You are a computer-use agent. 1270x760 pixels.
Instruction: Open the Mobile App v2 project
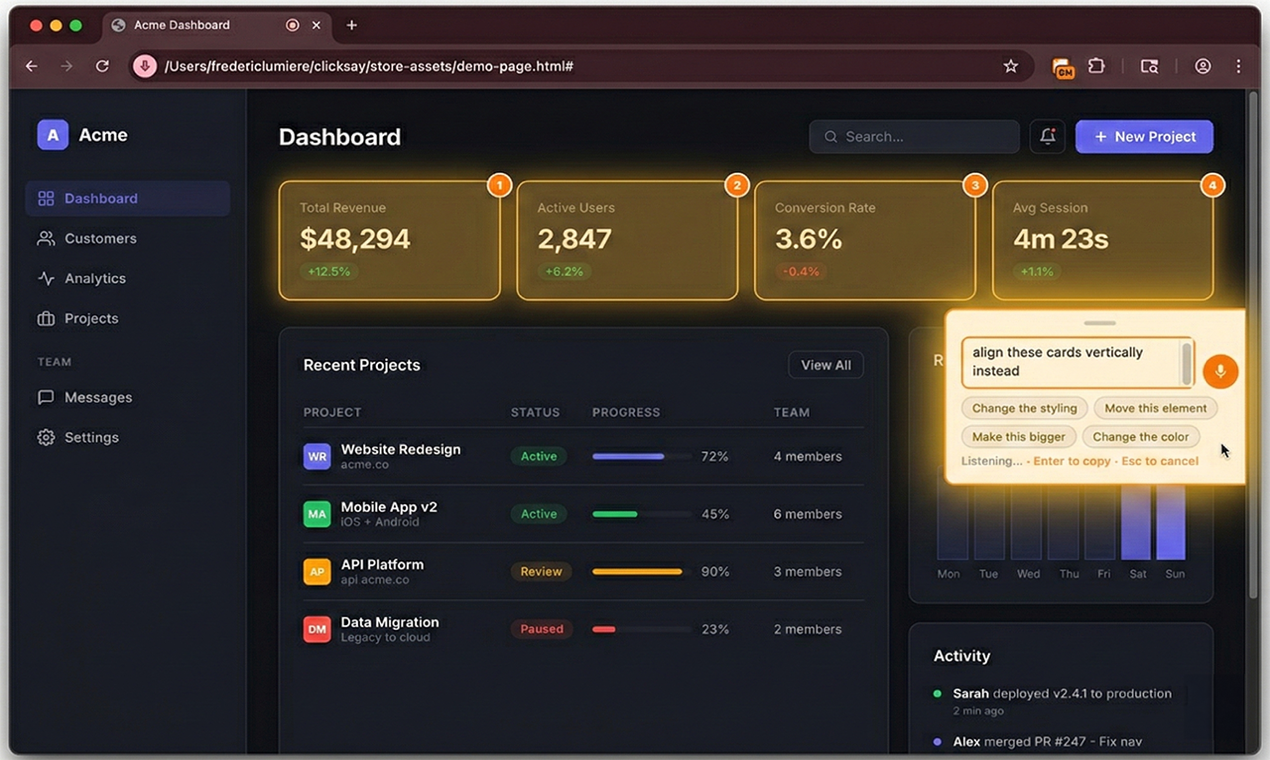pos(583,514)
